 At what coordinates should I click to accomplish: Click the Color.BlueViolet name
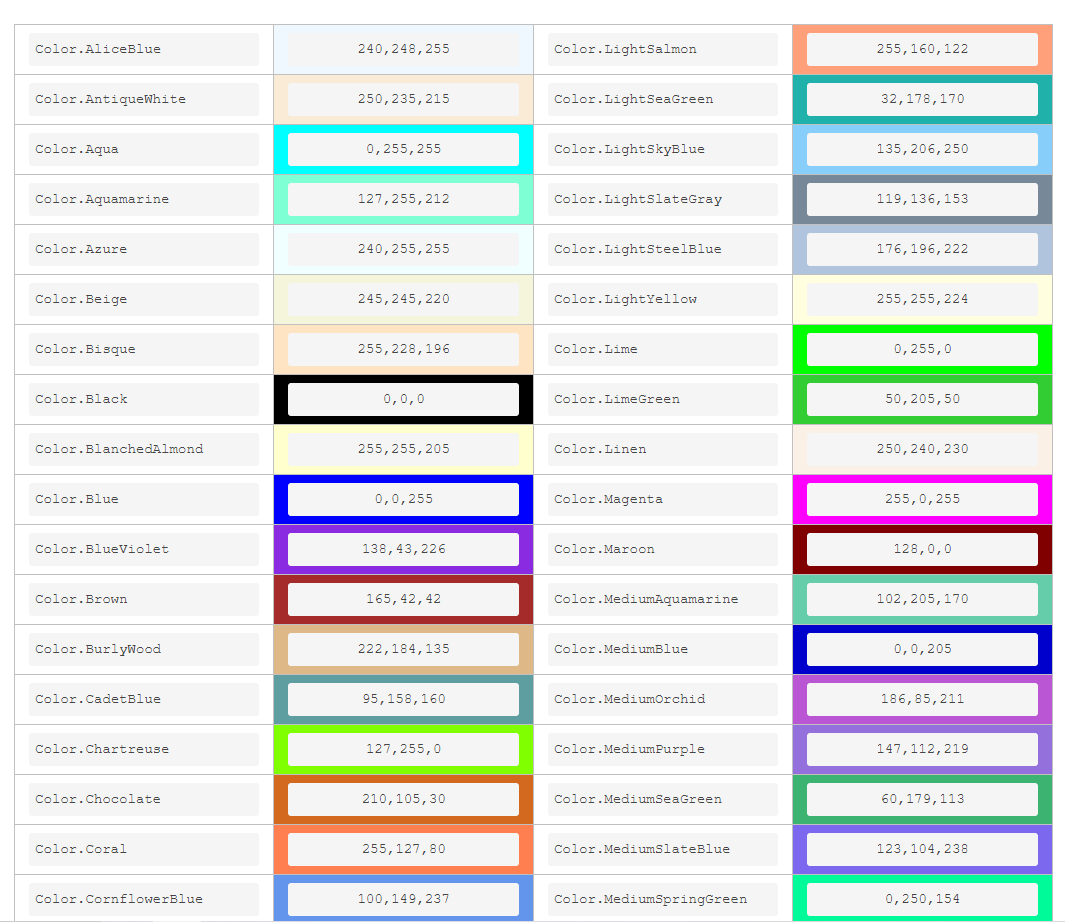click(x=144, y=549)
